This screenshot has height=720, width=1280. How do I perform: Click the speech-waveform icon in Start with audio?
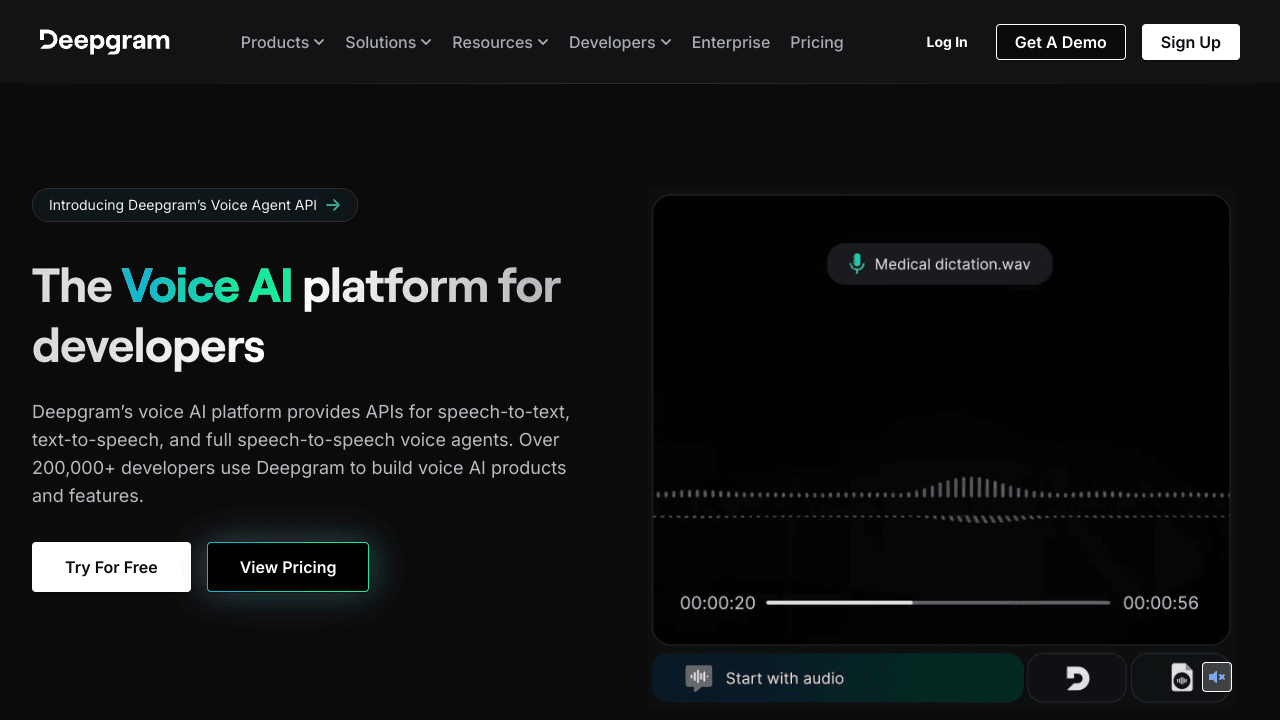pos(697,677)
